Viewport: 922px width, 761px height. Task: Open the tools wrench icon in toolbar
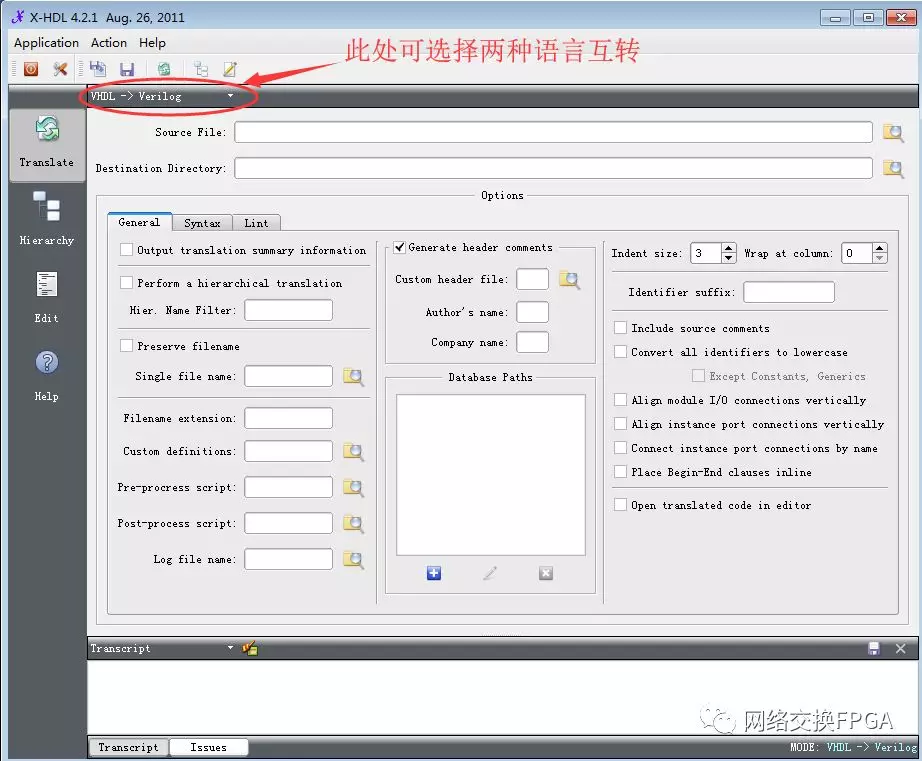pyautogui.click(x=60, y=69)
